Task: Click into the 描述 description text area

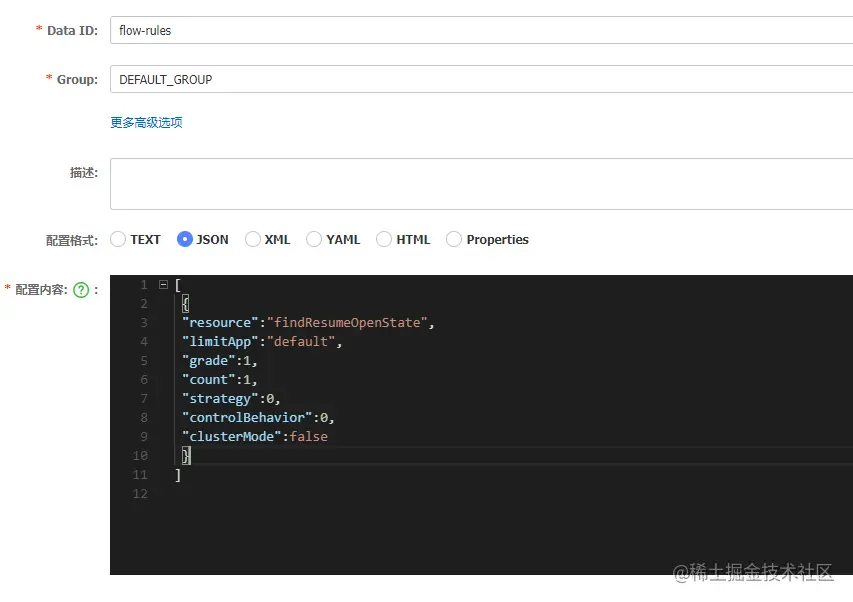Action: 481,184
